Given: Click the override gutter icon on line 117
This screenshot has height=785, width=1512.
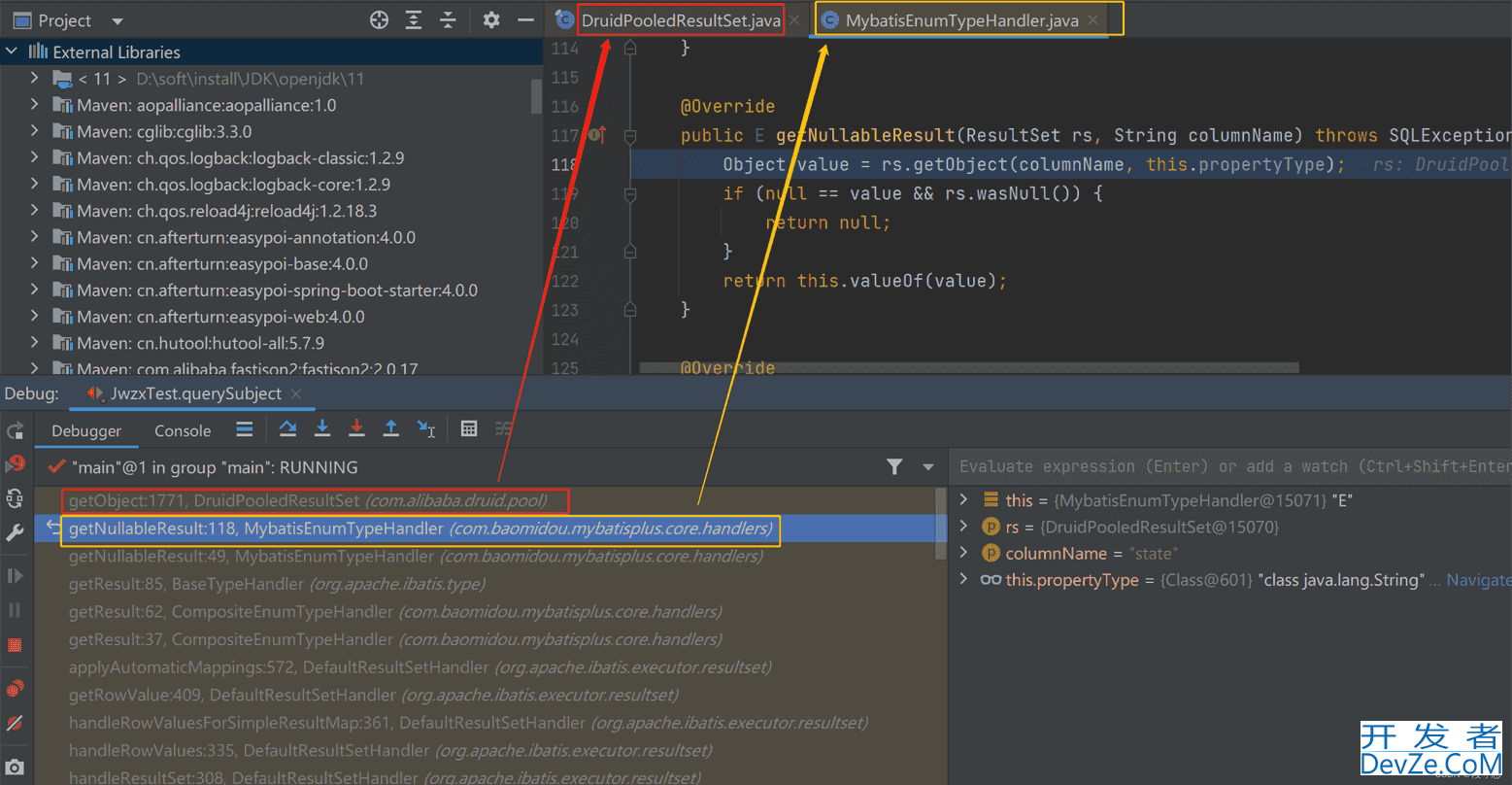Looking at the screenshot, I should [597, 135].
